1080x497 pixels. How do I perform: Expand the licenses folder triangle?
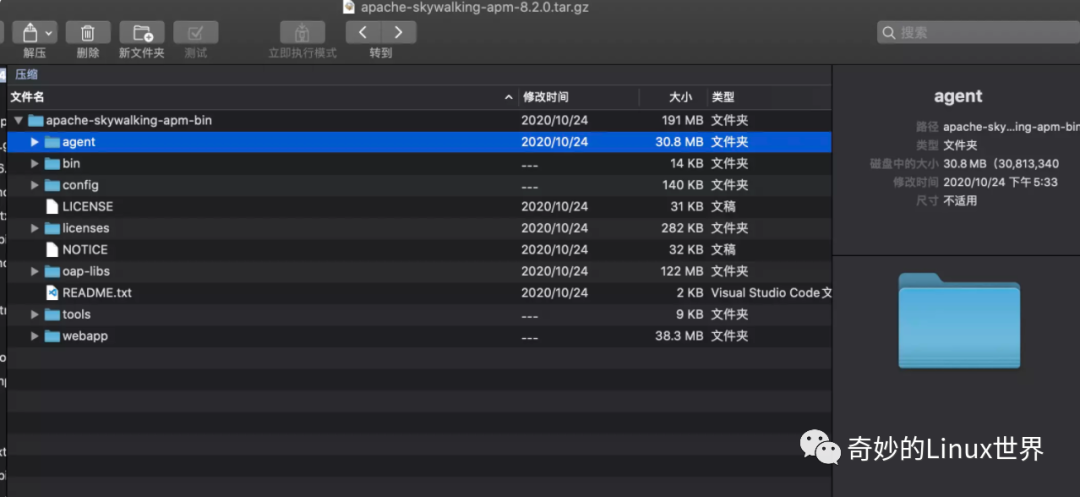pos(34,228)
